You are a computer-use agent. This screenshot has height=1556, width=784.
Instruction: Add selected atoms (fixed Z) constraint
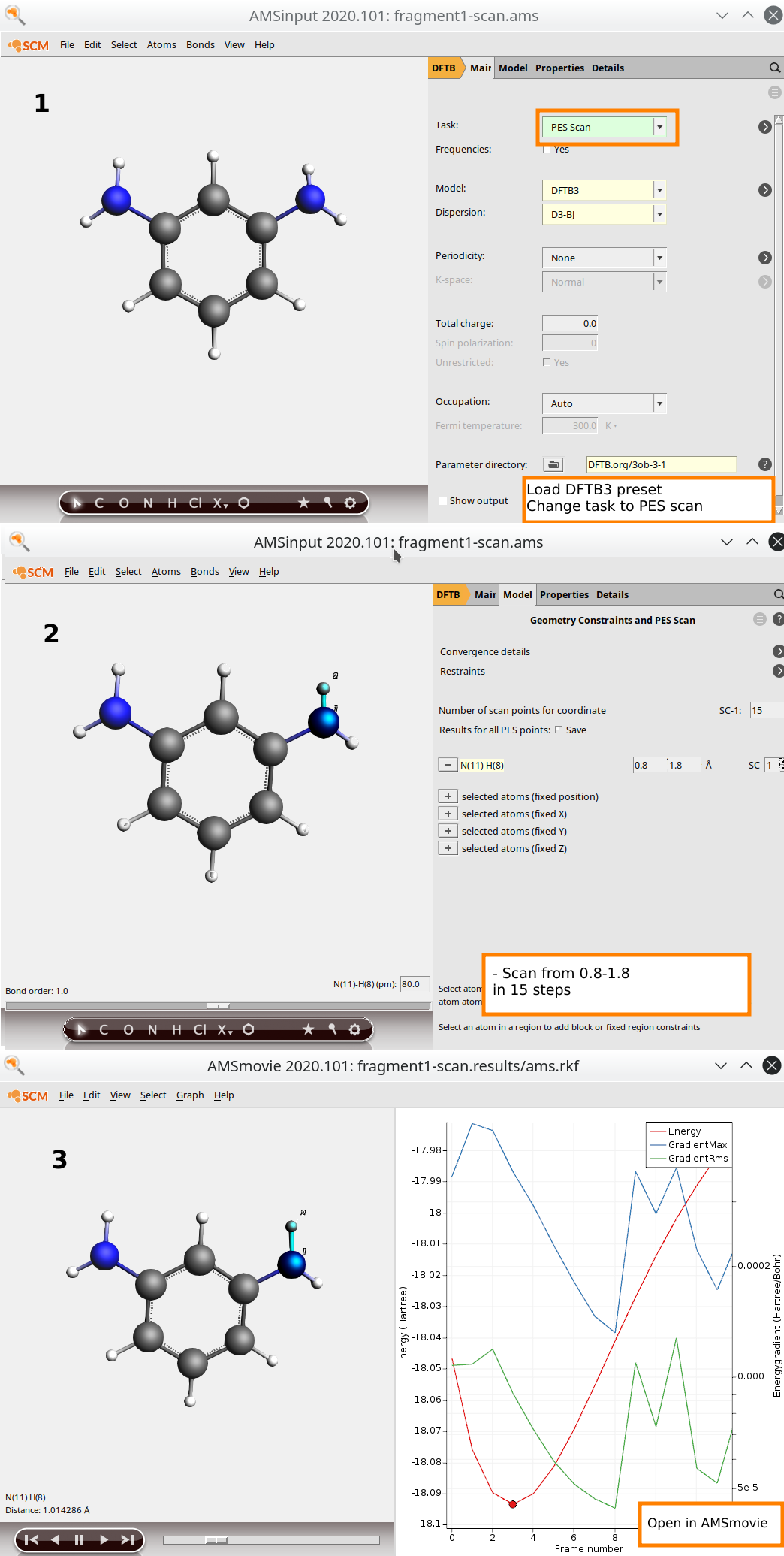[448, 848]
